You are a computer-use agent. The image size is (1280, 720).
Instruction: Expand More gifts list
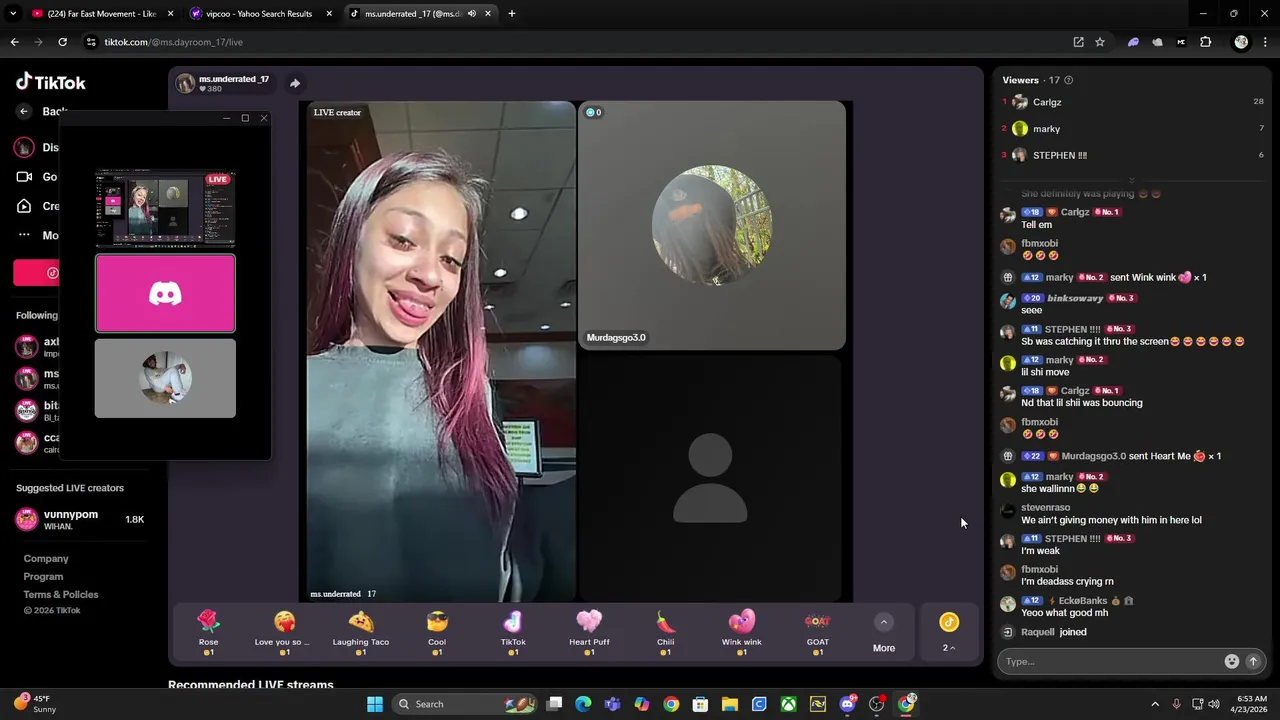coord(884,634)
